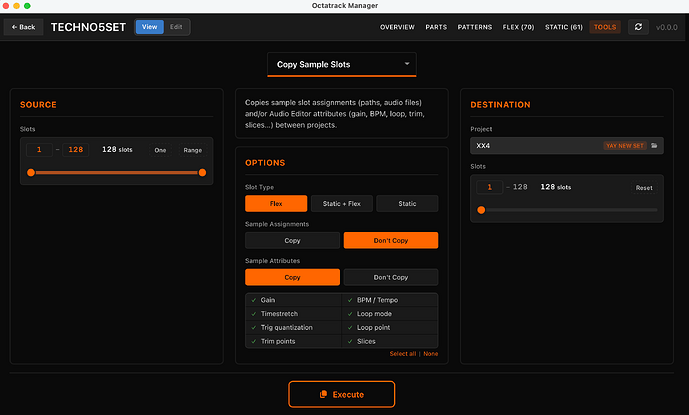Click the source slider right handle
Viewport: 689px width, 415px height.
[202, 173]
